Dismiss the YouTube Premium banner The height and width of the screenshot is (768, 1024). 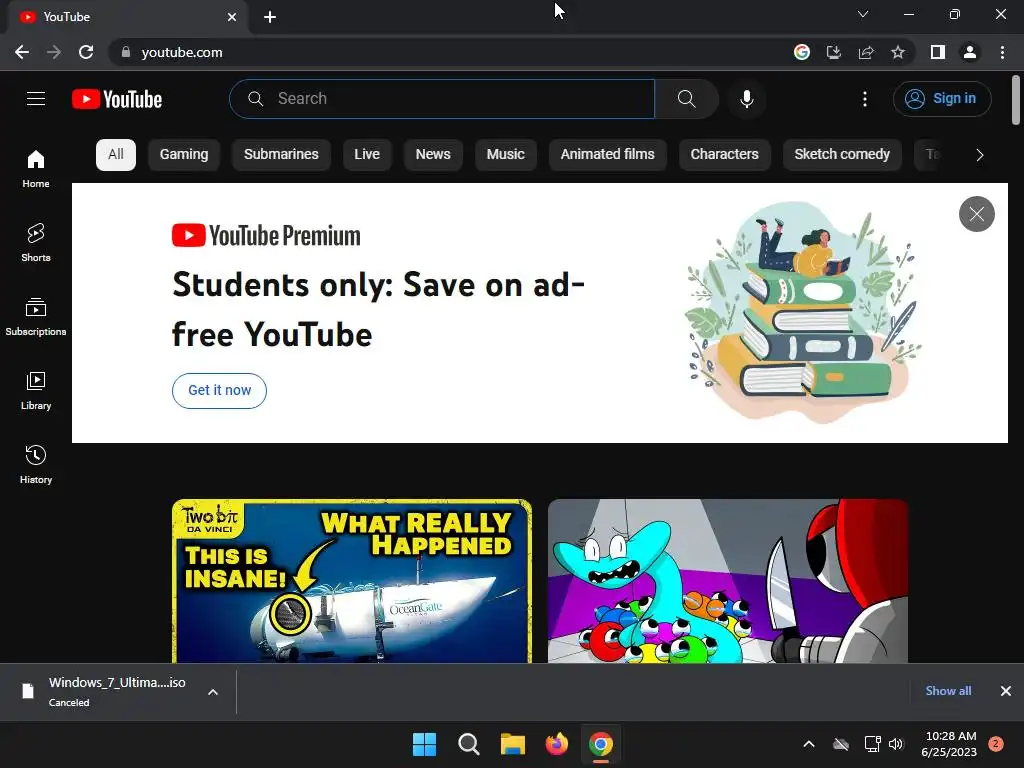[976, 214]
